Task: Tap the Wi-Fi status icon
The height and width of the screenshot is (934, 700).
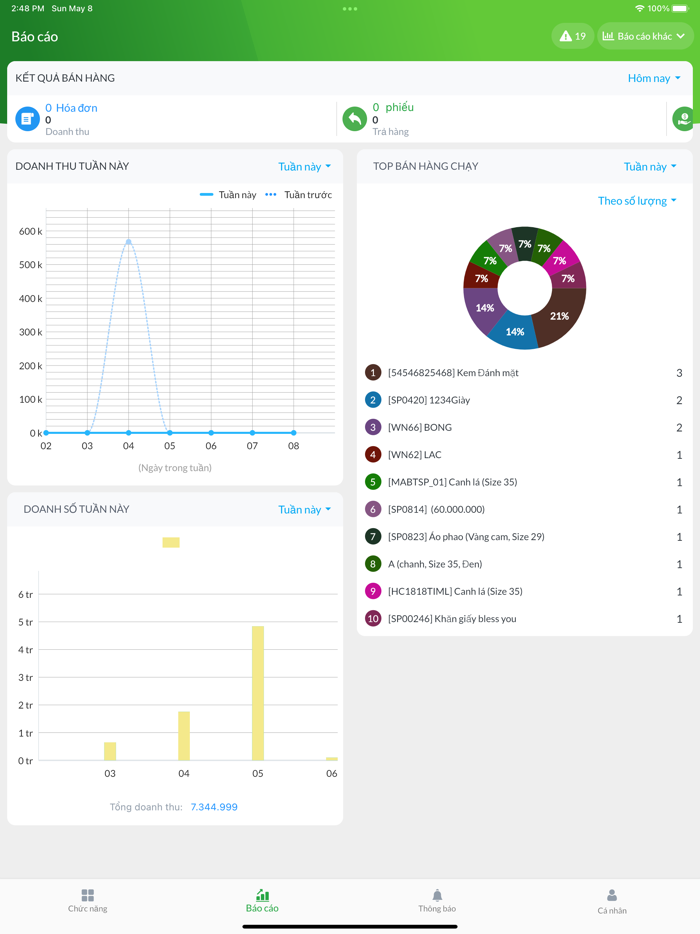Action: point(640,8)
